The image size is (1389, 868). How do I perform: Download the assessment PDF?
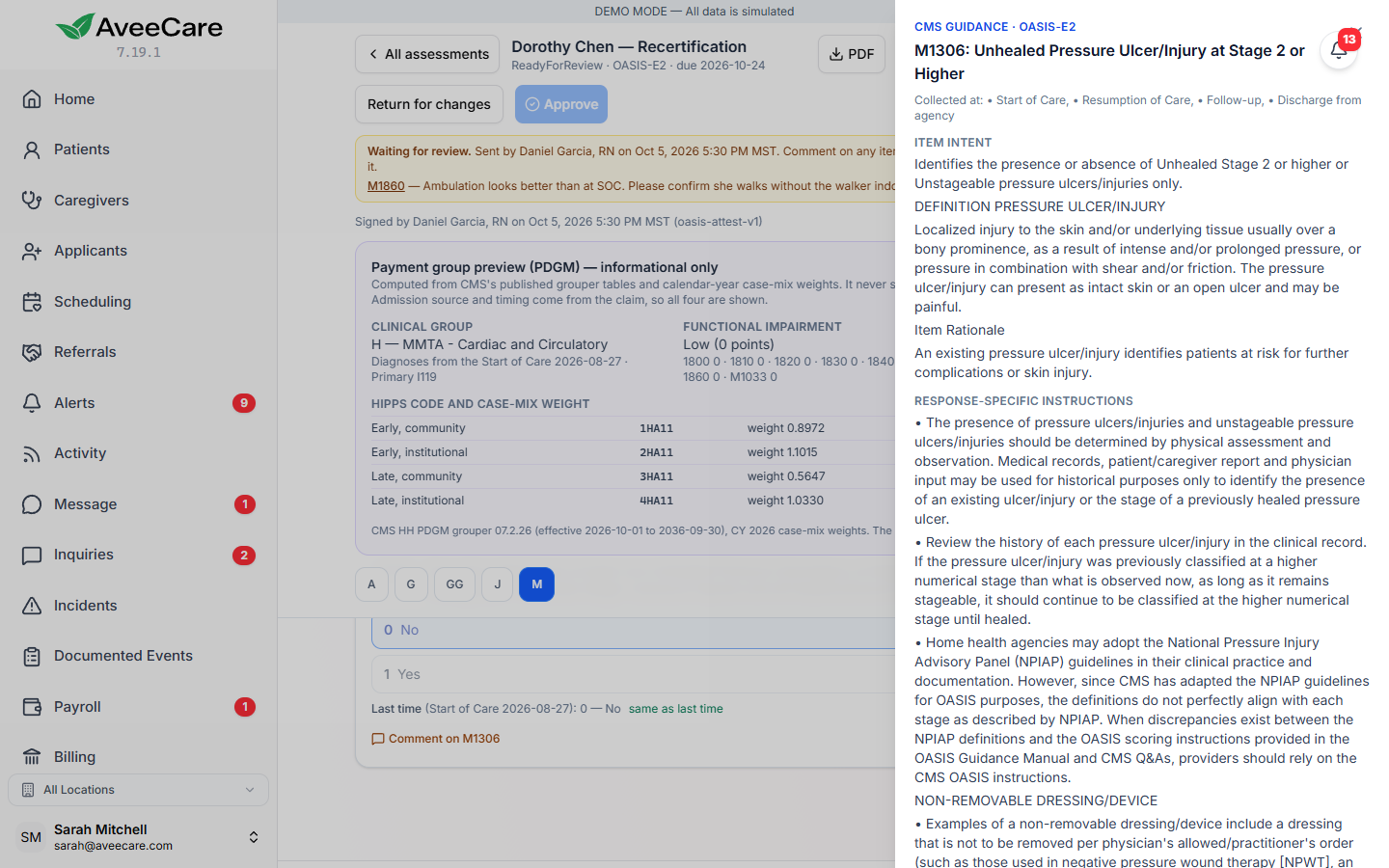pos(851,54)
